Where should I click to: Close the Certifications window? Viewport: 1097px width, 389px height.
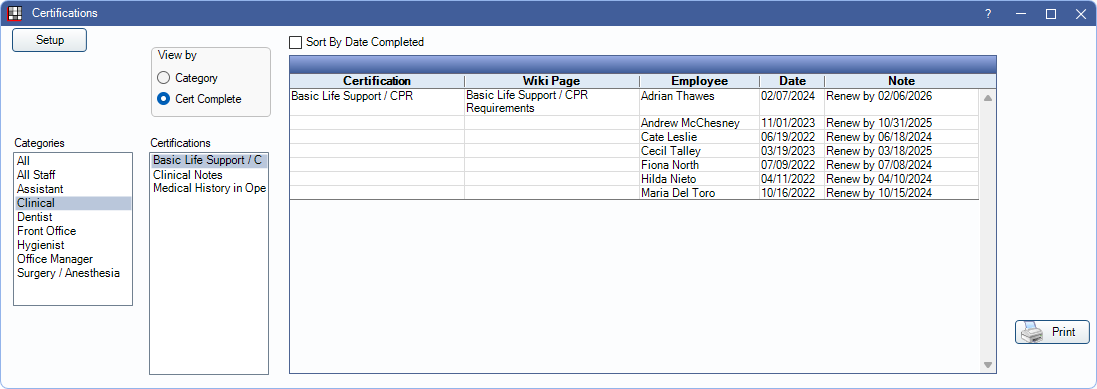[1080, 13]
